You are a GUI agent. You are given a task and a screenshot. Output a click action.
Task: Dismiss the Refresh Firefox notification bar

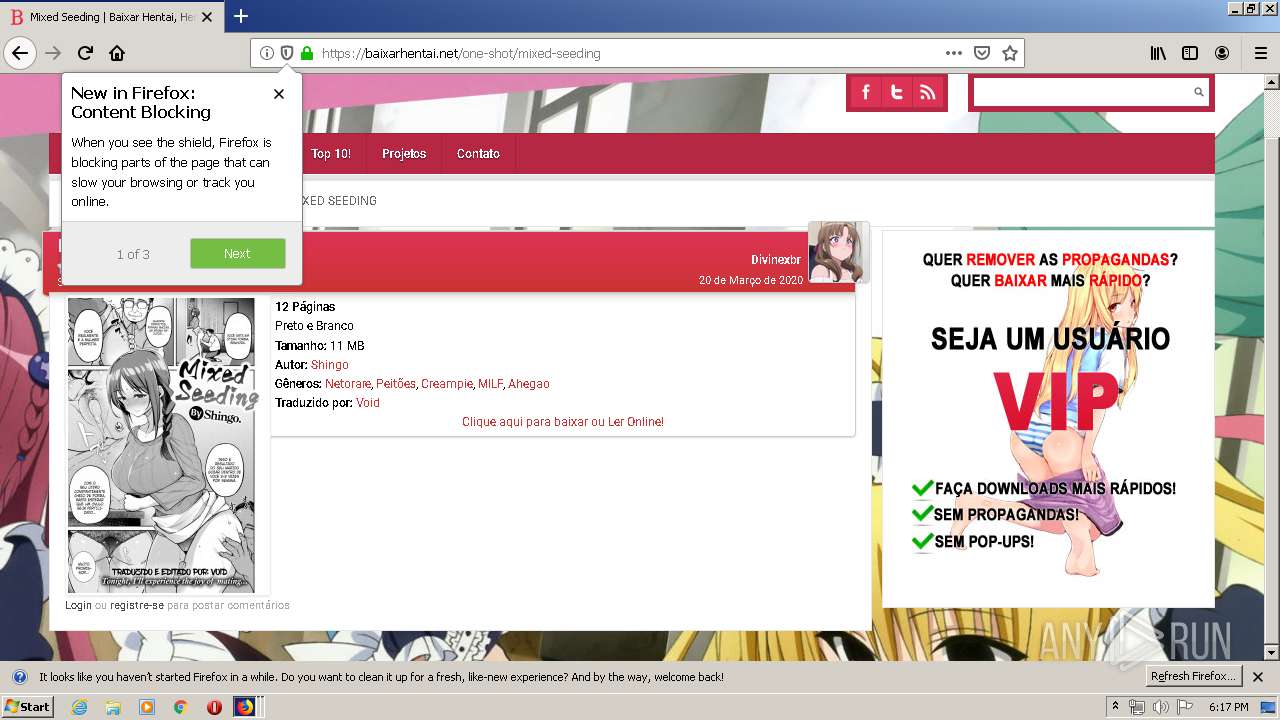(x=1258, y=677)
